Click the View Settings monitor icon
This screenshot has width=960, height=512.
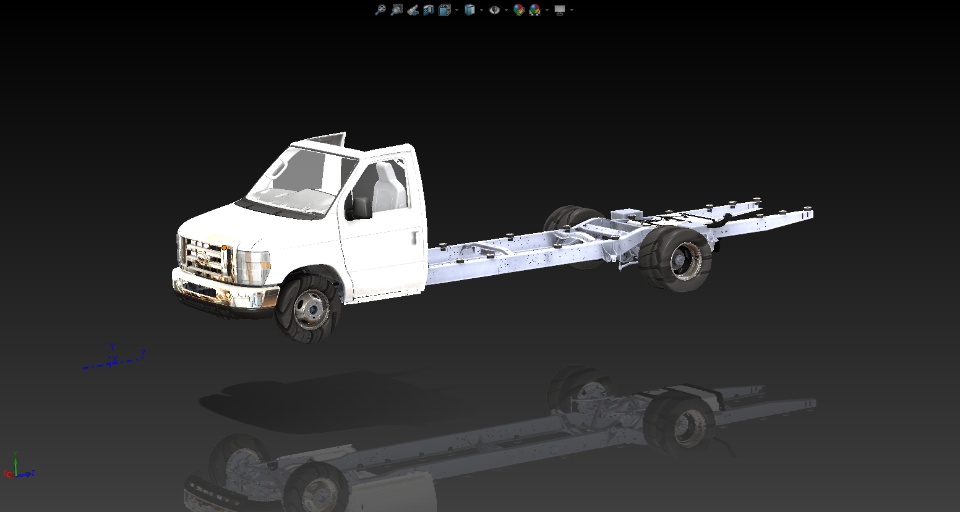[x=560, y=10]
